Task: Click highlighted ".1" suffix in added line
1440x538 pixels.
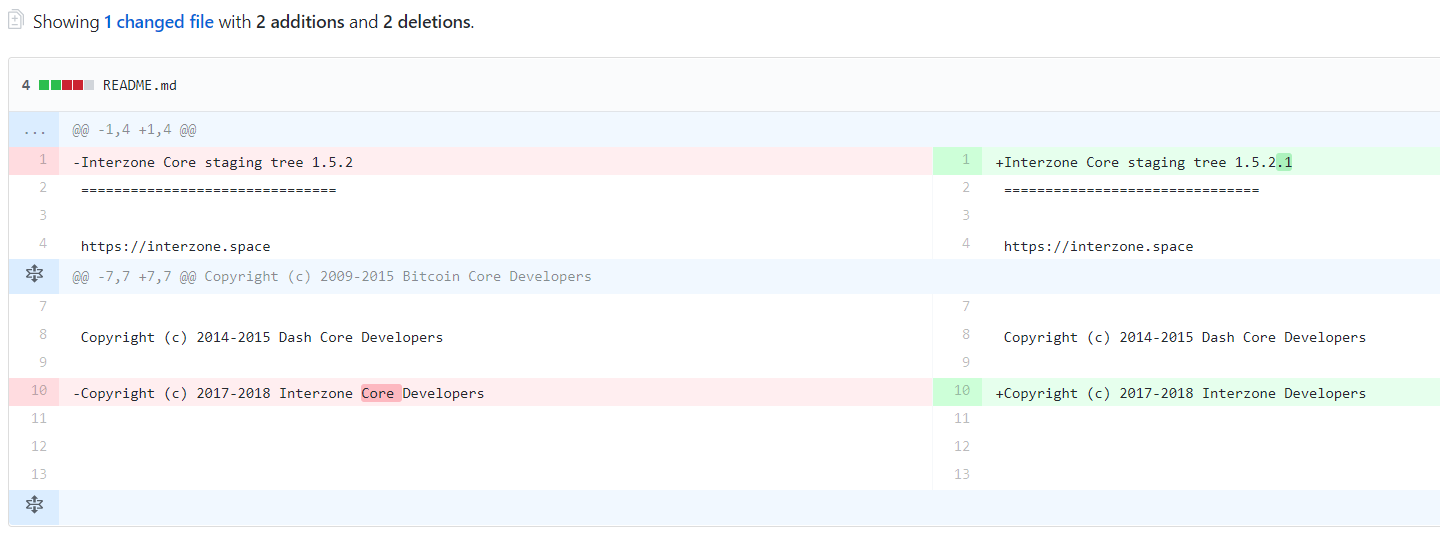Action: (x=1284, y=162)
